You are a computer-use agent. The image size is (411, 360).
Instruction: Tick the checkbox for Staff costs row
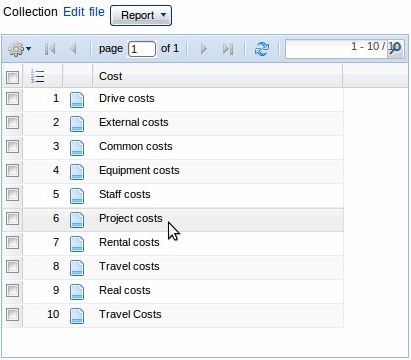click(12, 194)
